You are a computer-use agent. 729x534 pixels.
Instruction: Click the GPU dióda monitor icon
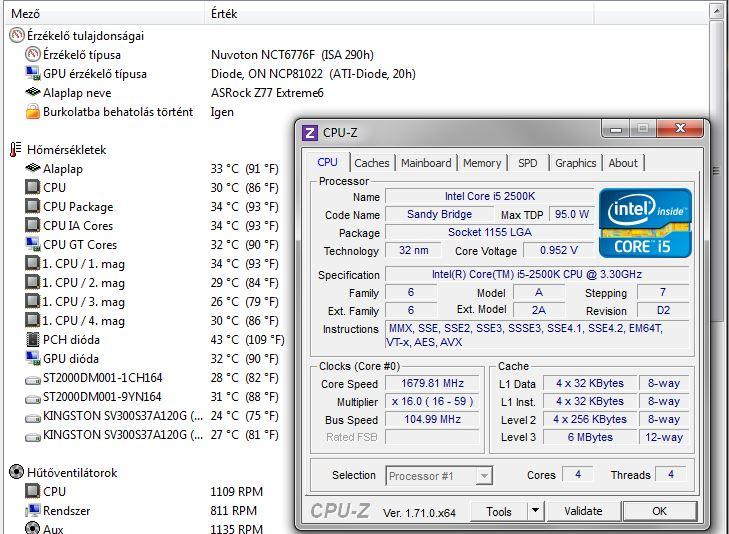pyautogui.click(x=33, y=358)
